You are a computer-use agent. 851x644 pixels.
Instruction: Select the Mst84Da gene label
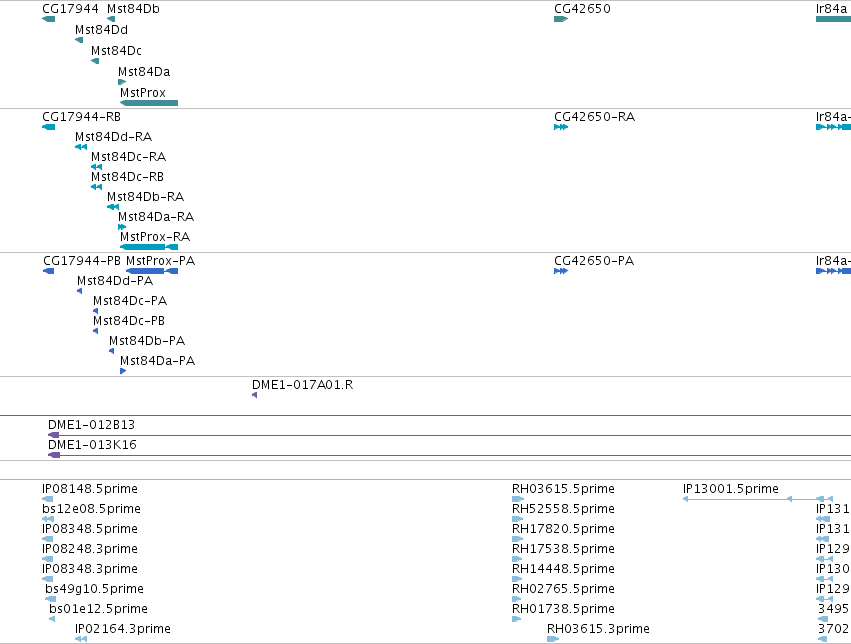coord(144,72)
